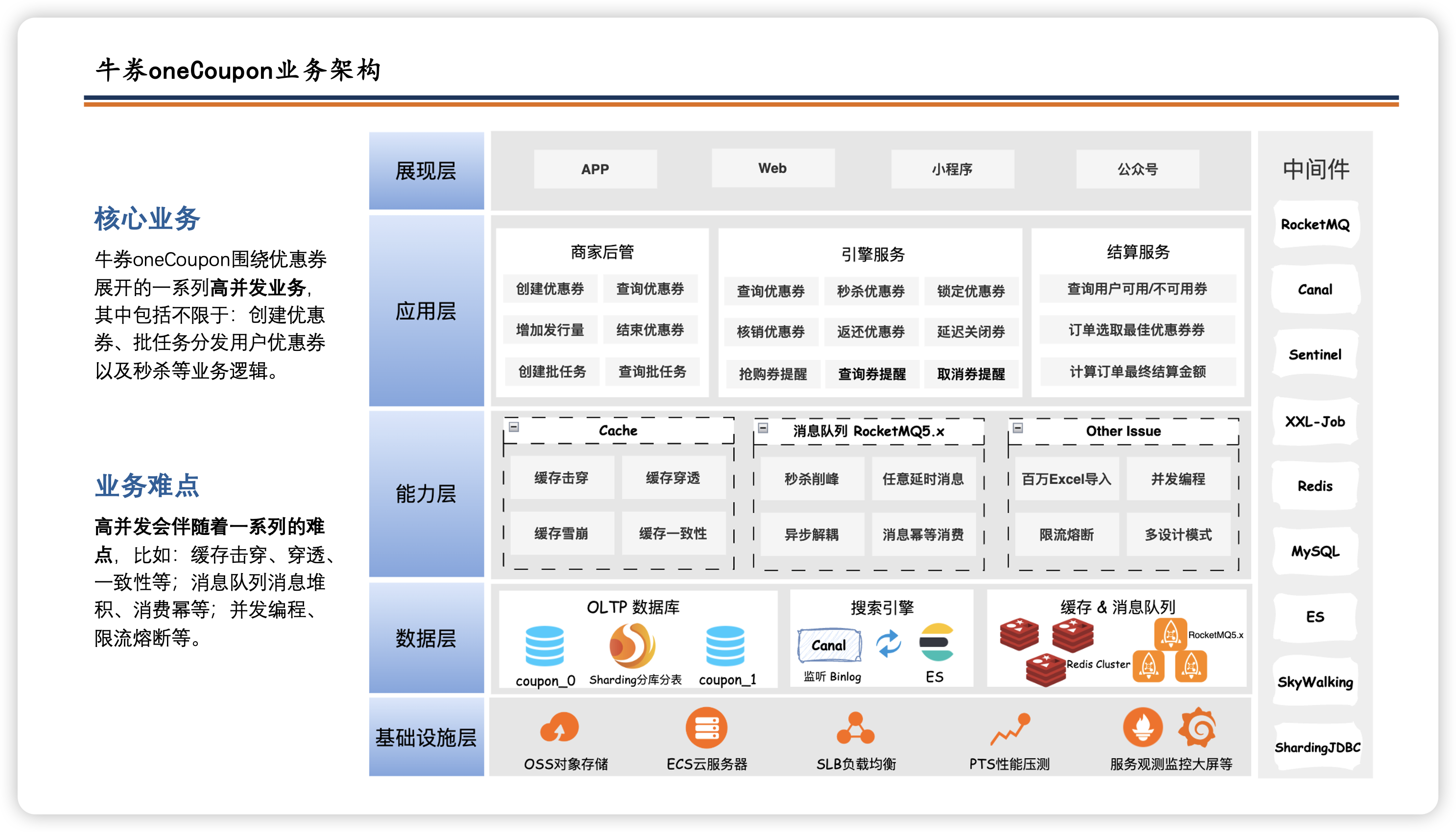Select the 展现层 layer label

[426, 171]
